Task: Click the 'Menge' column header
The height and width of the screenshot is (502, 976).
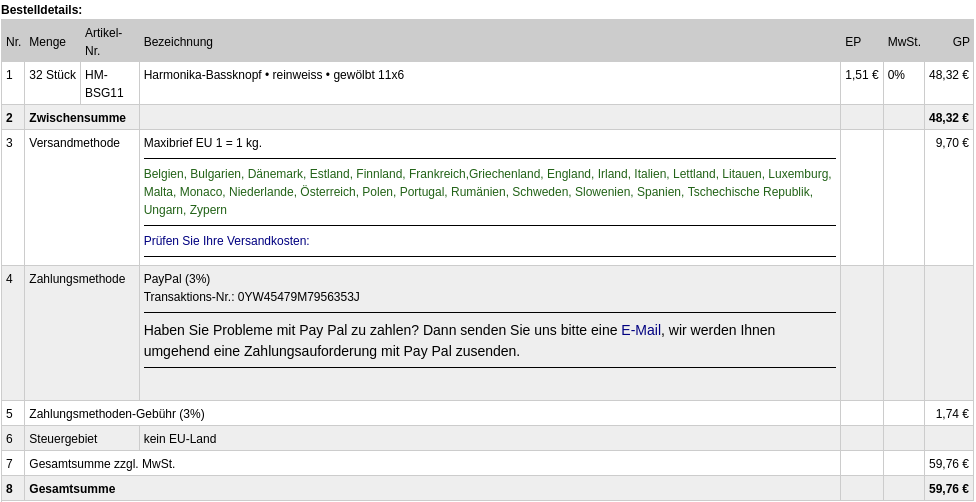Action: [47, 42]
